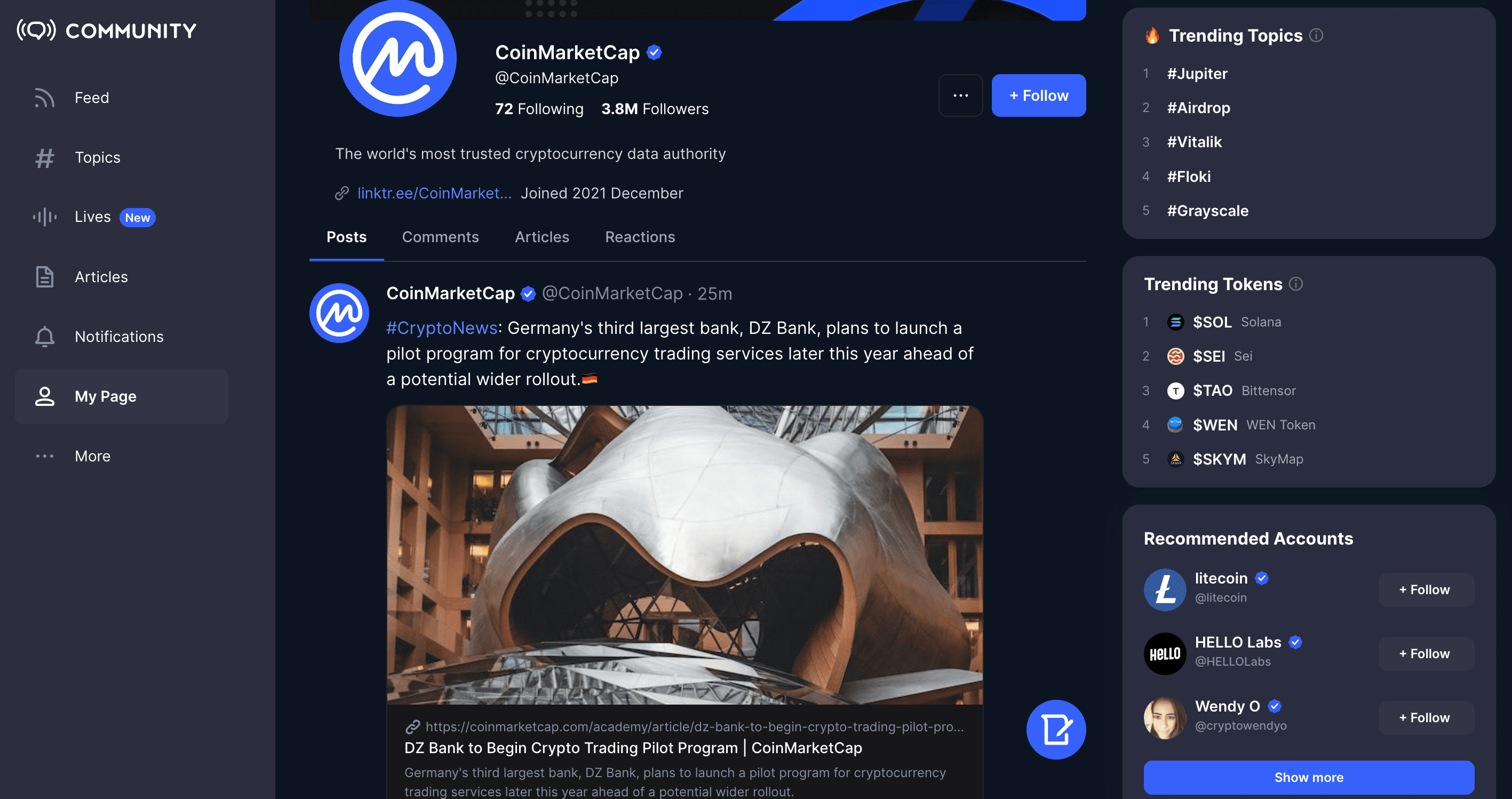Toggle follow for Wendy O account
This screenshot has width=1512, height=799.
(x=1425, y=717)
